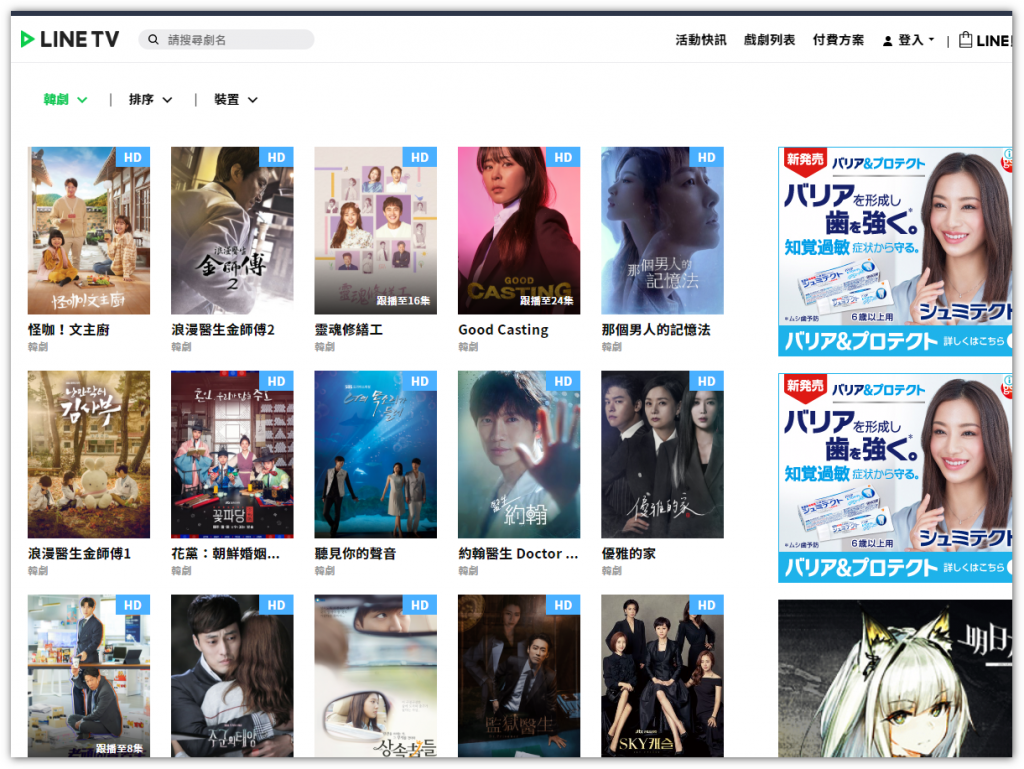Open the 花黨：朝鮮婚姻 poster thumbnail

[232, 454]
